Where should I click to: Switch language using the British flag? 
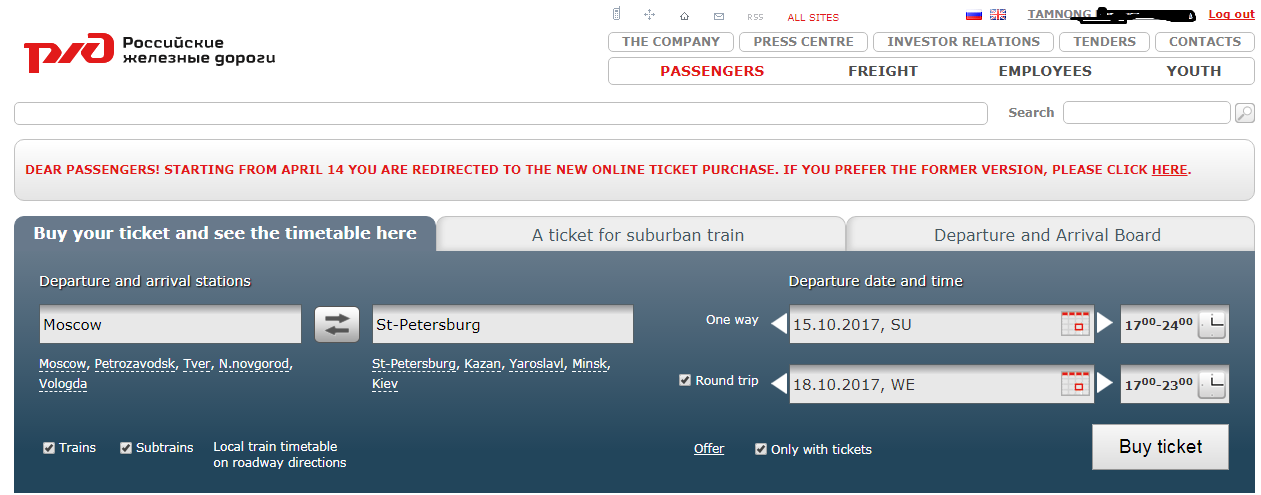pyautogui.click(x=998, y=15)
